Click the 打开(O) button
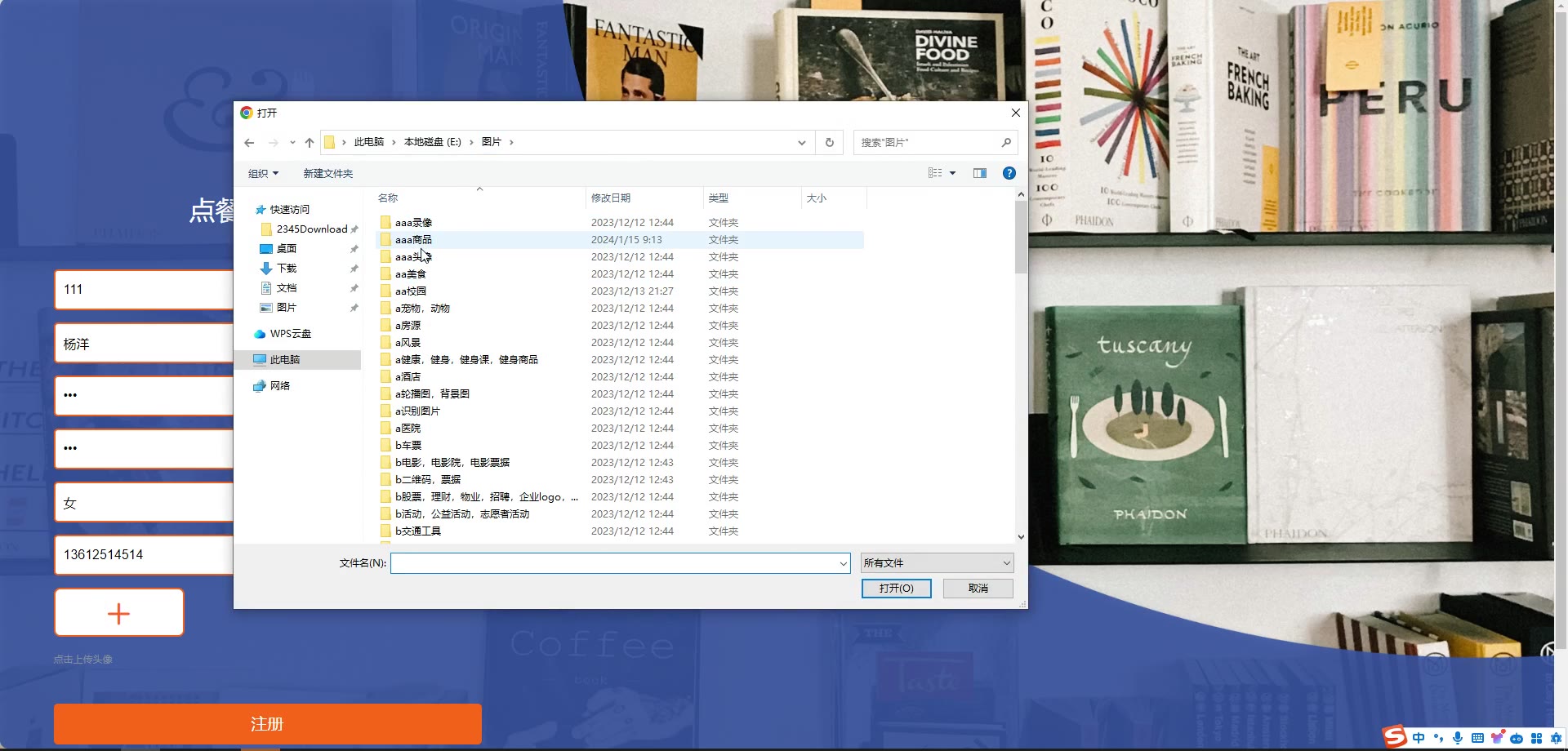Image resolution: width=1568 pixels, height=751 pixels. [x=896, y=589]
